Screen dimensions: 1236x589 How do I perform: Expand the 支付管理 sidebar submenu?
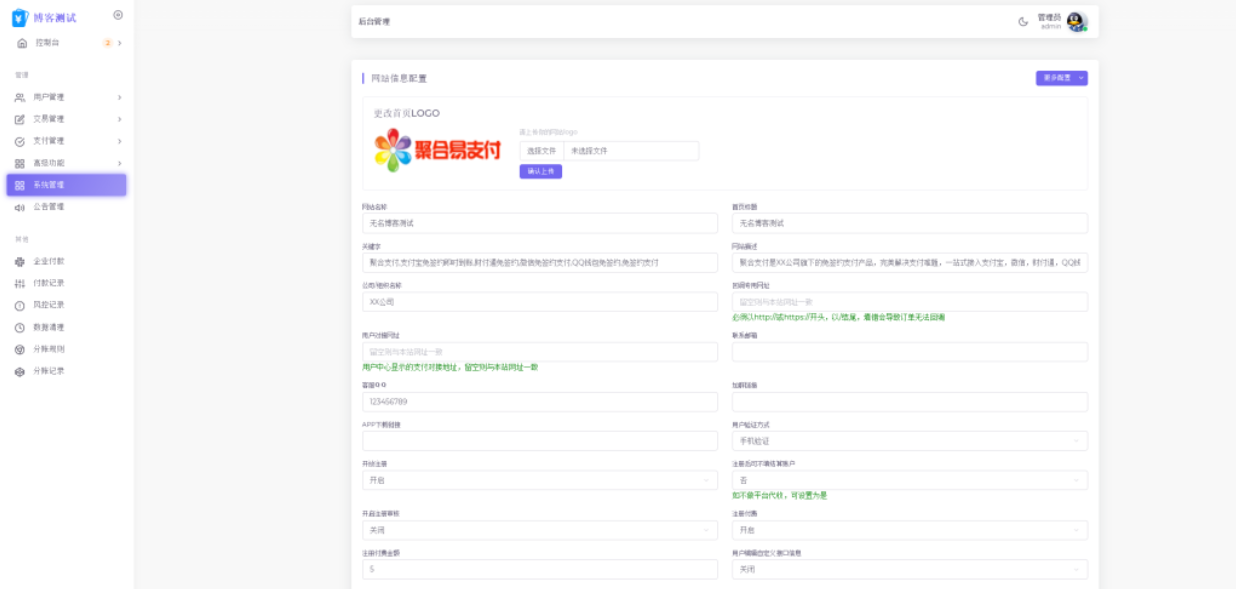119,141
